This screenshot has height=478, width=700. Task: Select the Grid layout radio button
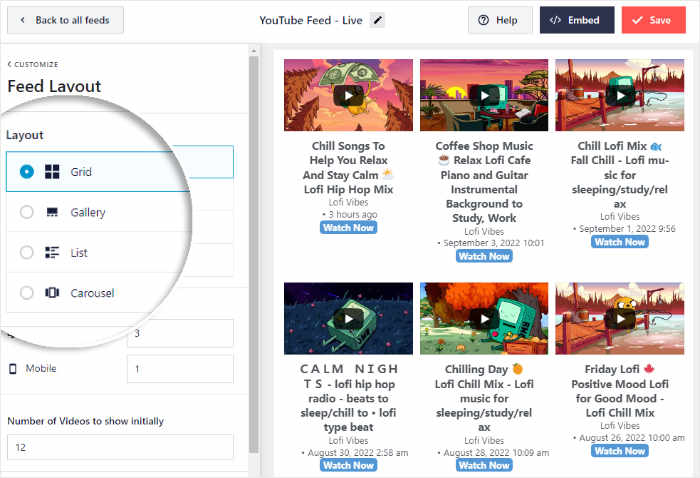click(x=27, y=172)
